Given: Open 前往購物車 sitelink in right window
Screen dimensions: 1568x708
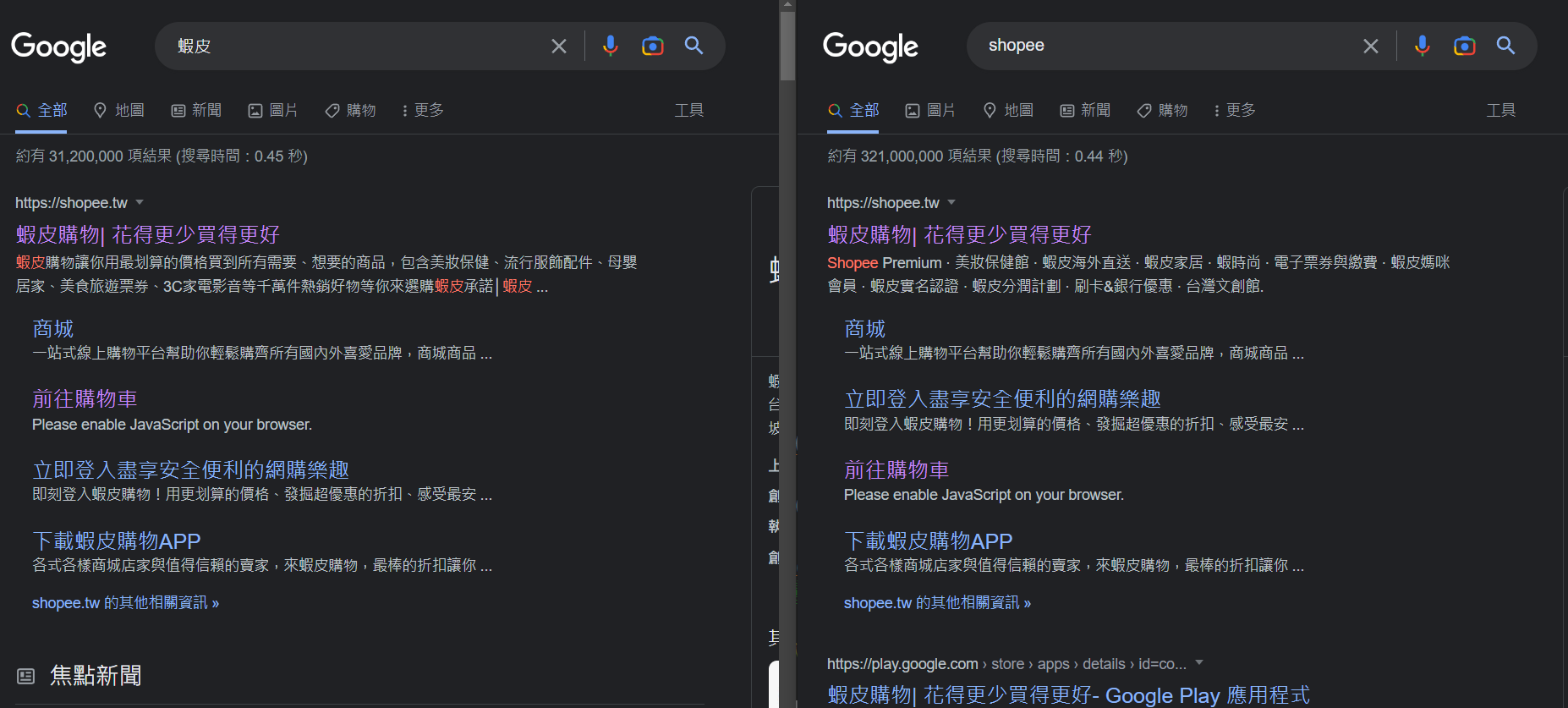Looking at the screenshot, I should [896, 469].
